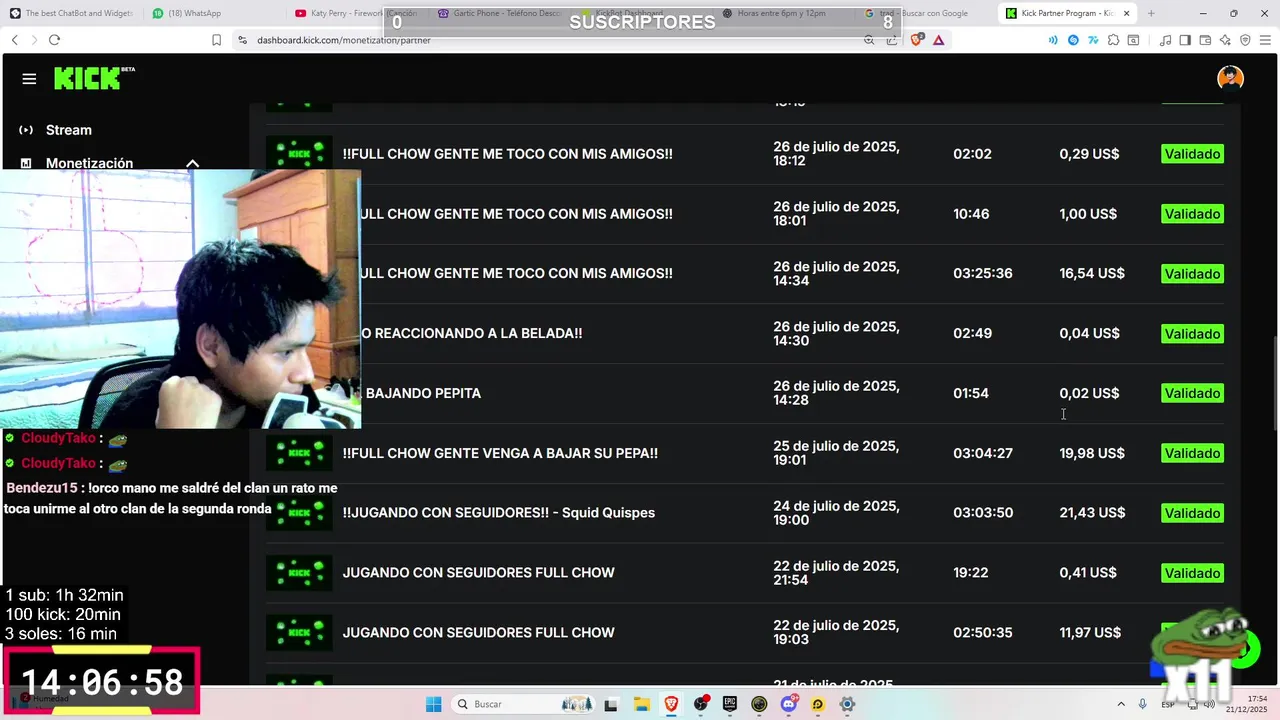The width and height of the screenshot is (1280, 720).
Task: Select title 'O REACCIONANDO A LA BELADA!!'
Action: (x=471, y=333)
